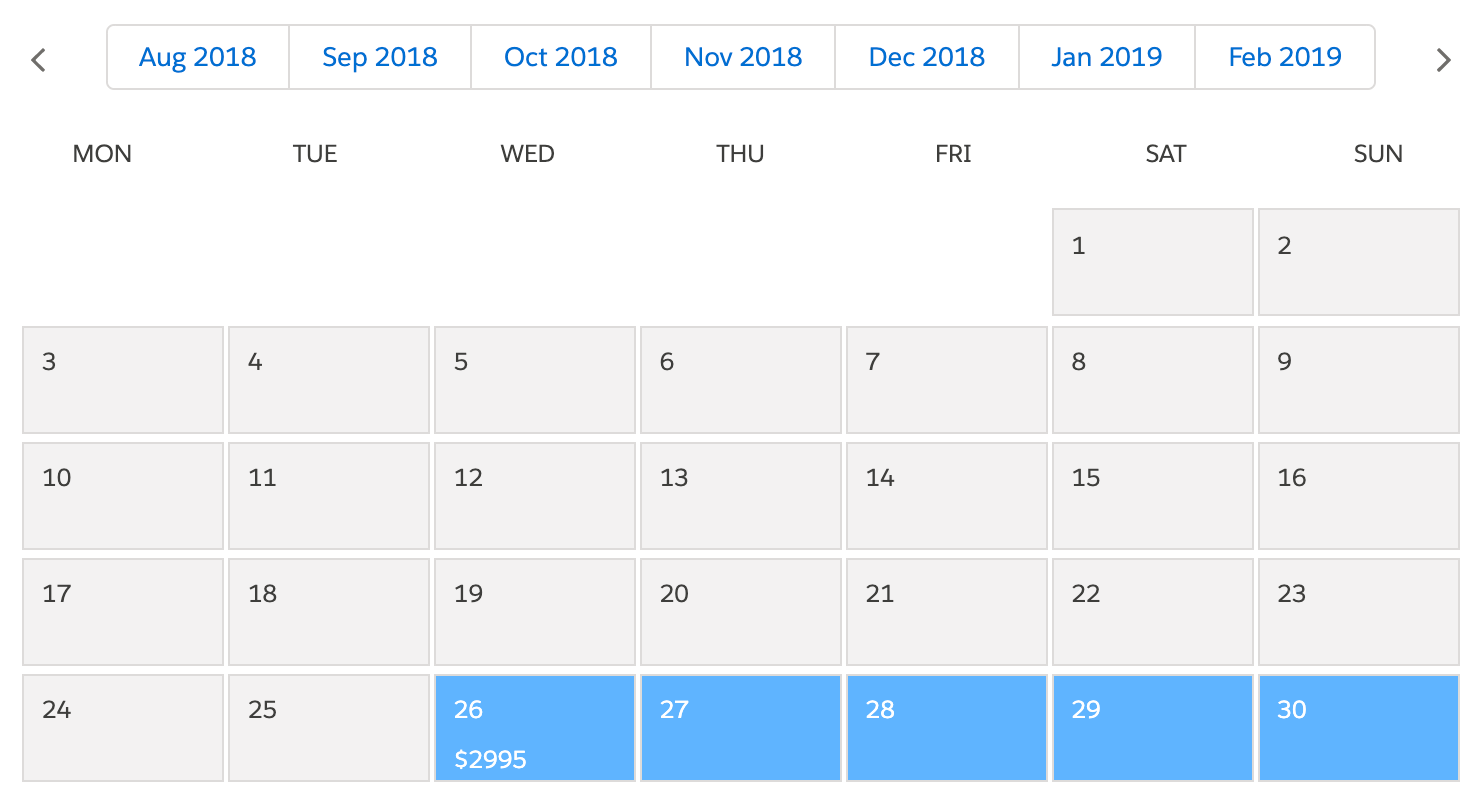The image size is (1474, 806).
Task: Select highlighted day 29
Action: click(1153, 728)
